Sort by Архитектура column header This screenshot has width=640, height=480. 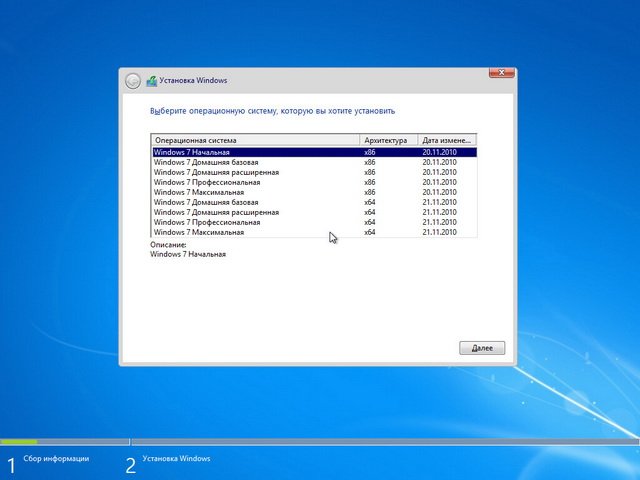click(389, 140)
